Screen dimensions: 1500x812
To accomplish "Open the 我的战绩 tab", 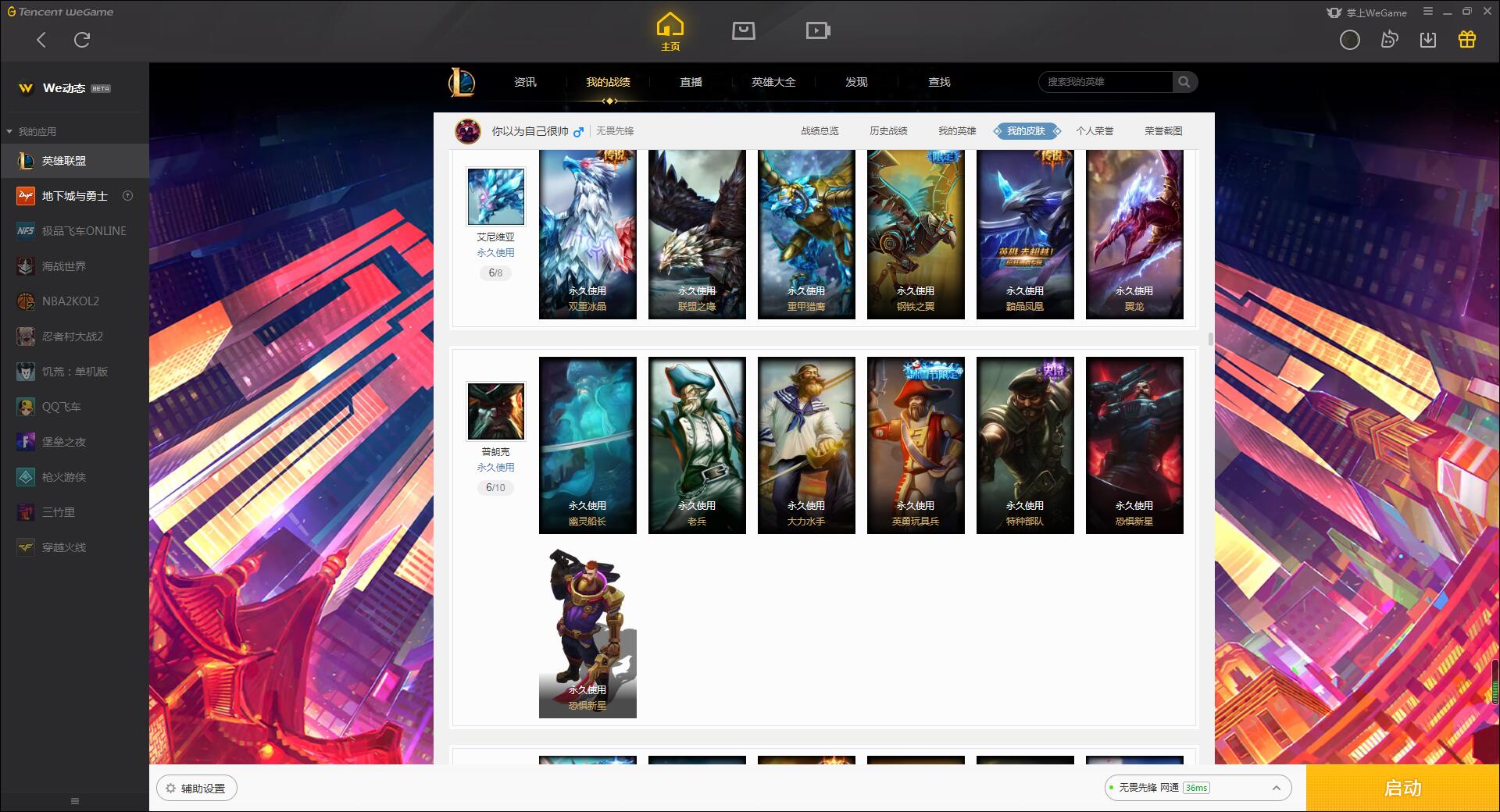I will click(x=608, y=82).
